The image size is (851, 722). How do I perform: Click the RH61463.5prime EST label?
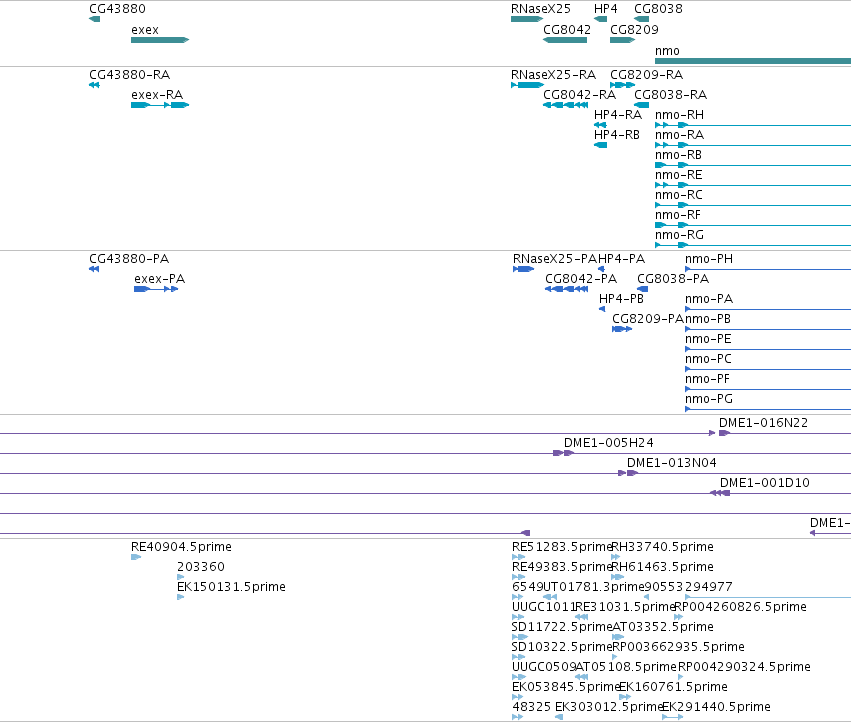[663, 567]
